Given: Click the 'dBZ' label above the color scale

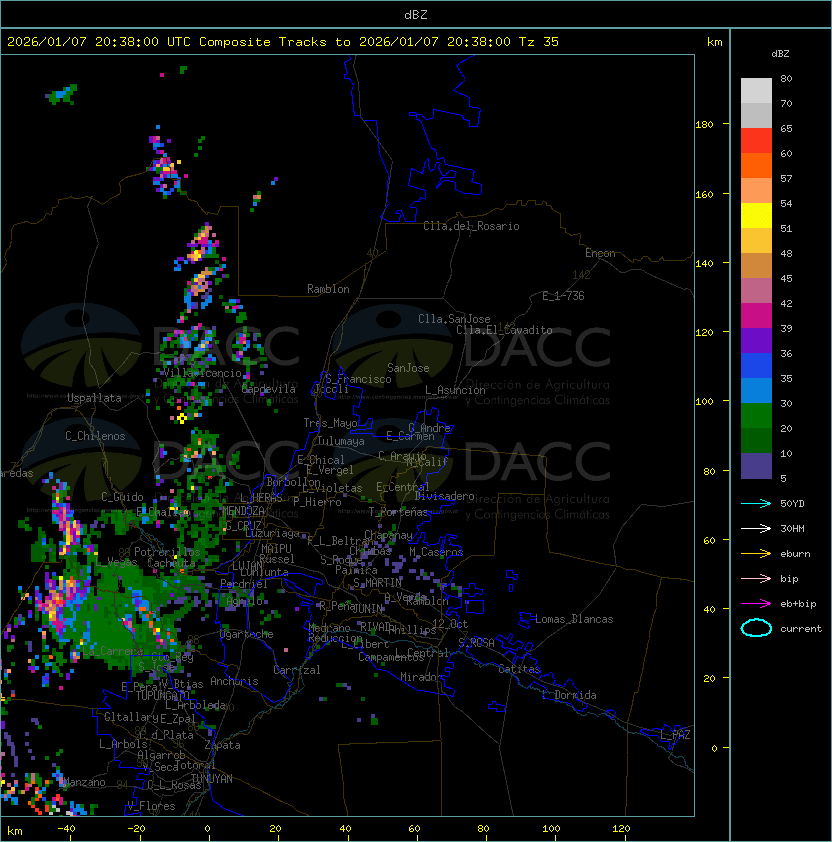Looking at the screenshot, I should tap(780, 54).
